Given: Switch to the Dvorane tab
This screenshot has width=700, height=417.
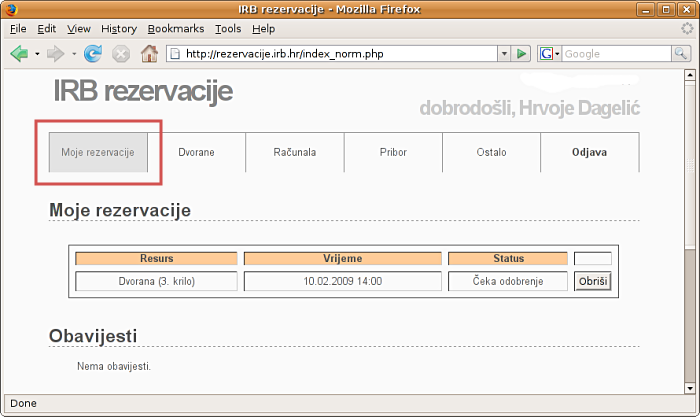Looking at the screenshot, I should tap(196, 153).
